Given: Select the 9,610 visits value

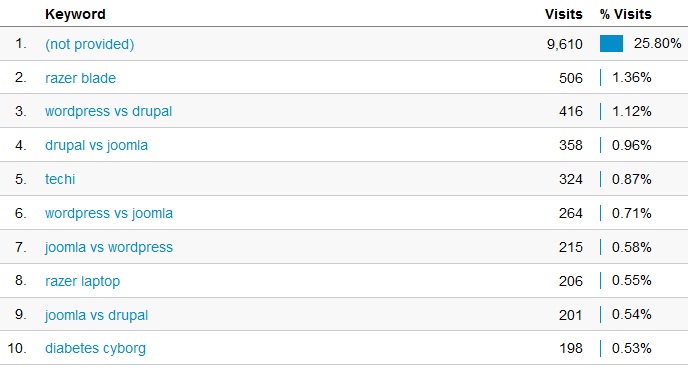Looking at the screenshot, I should tap(565, 44).
